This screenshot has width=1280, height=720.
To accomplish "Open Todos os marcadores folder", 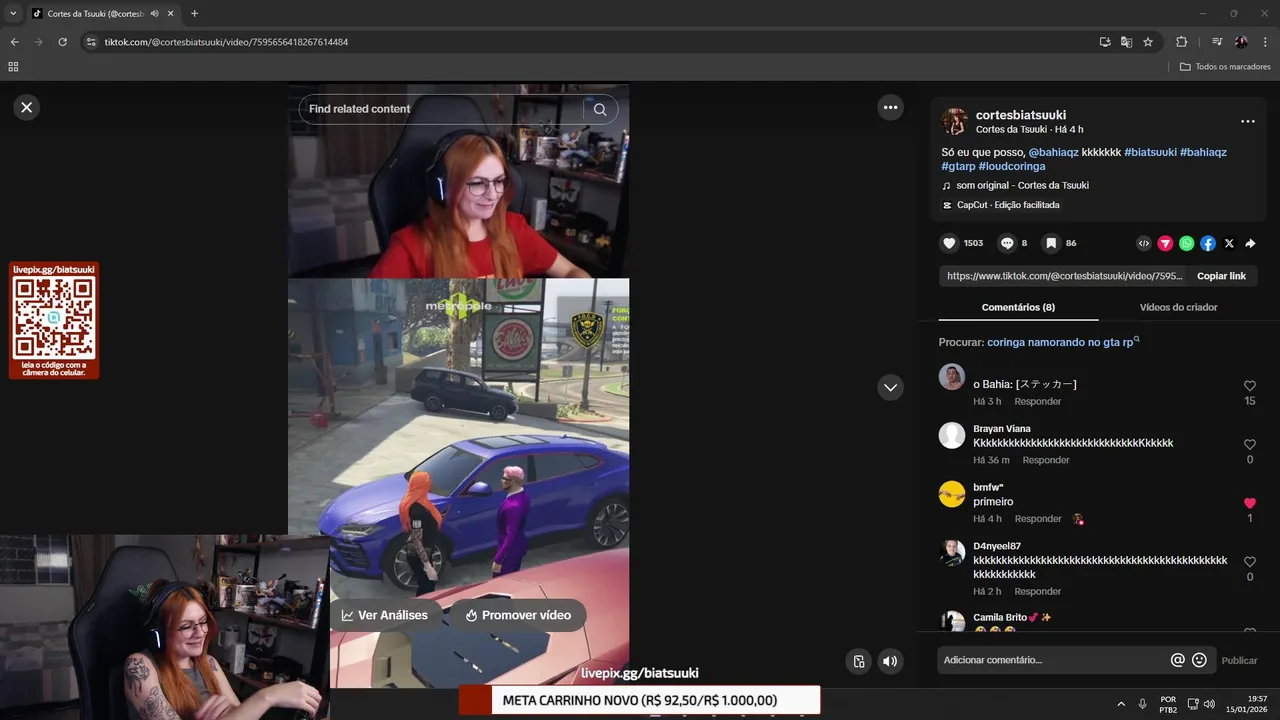I will click(x=1225, y=66).
